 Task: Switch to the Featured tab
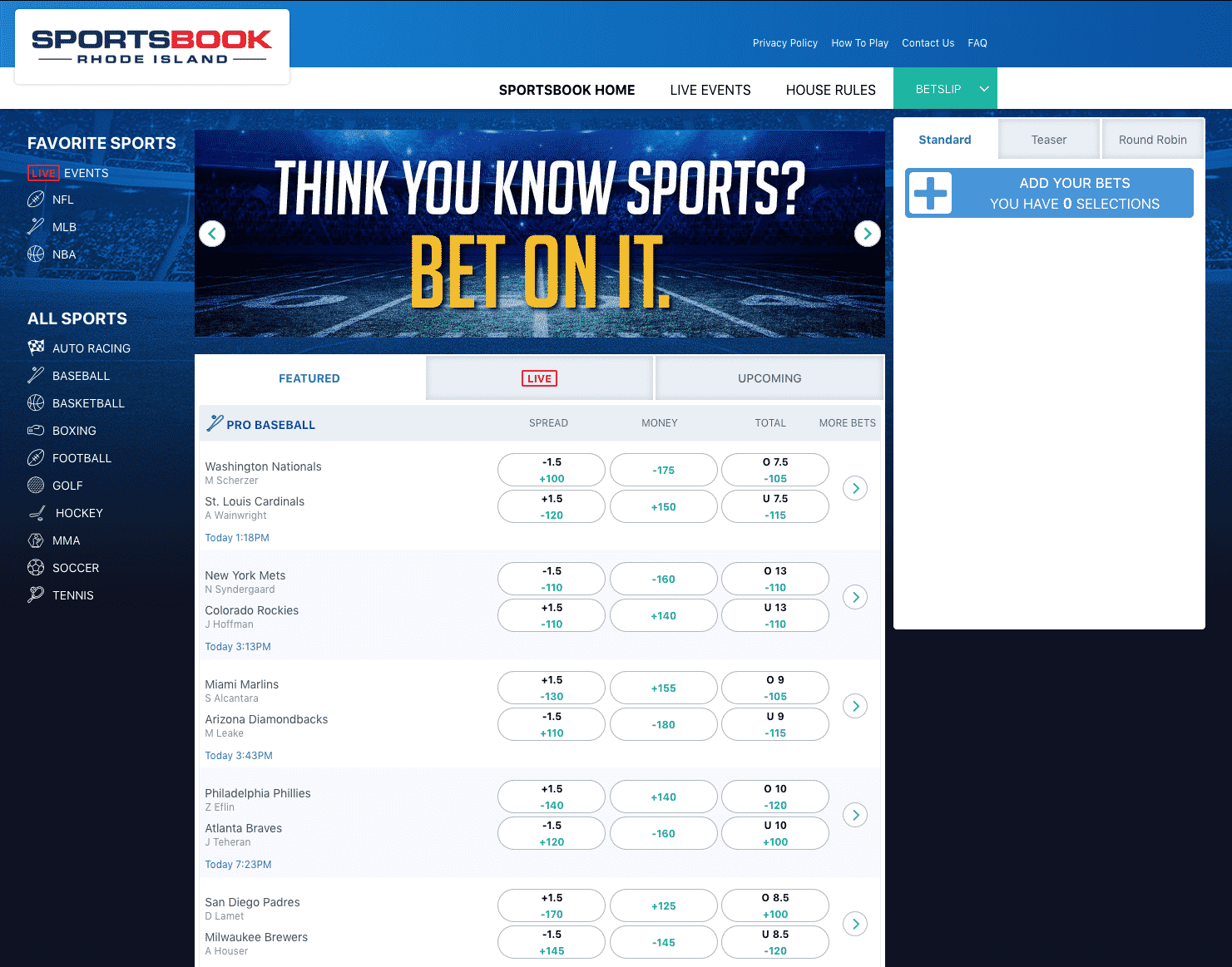(x=309, y=378)
